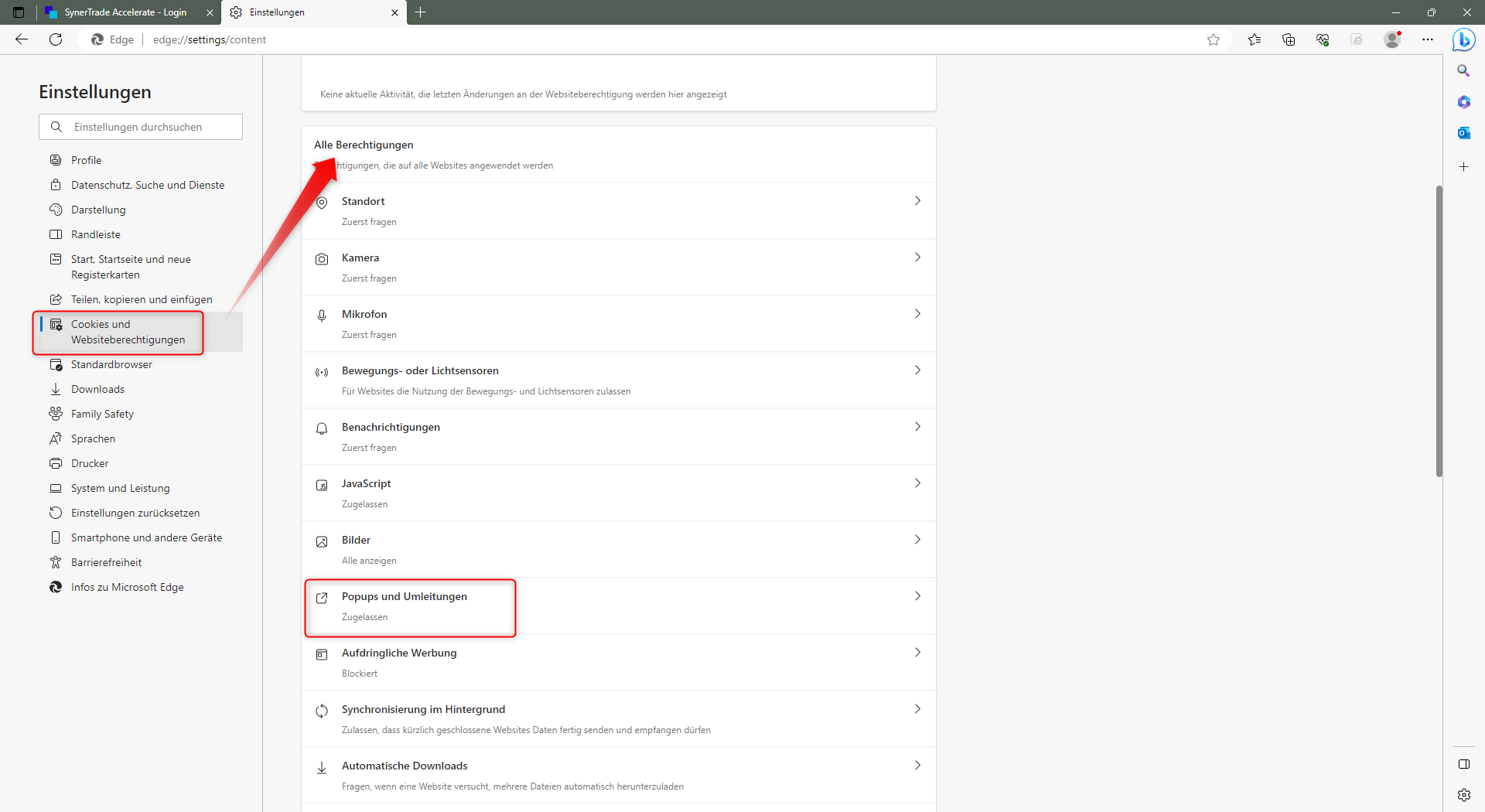Viewport: 1485px width, 812px height.
Task: Expand Bewegungs- oder Lichtsensoren chevron
Action: tap(917, 370)
